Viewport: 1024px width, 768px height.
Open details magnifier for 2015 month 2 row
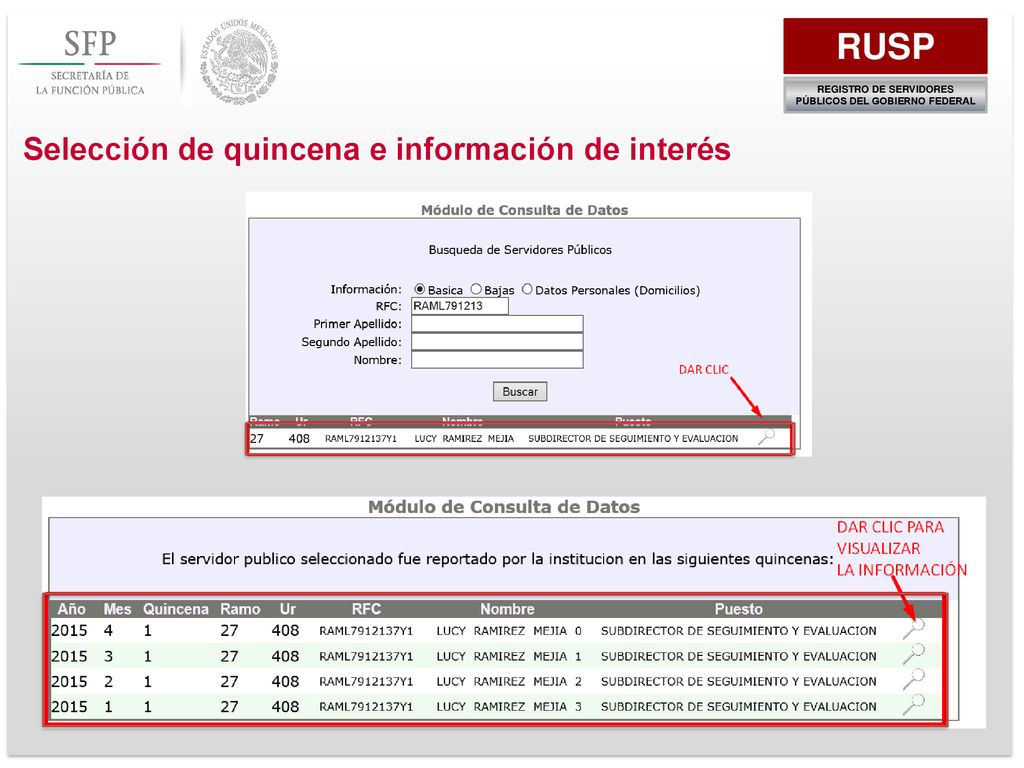tap(914, 679)
